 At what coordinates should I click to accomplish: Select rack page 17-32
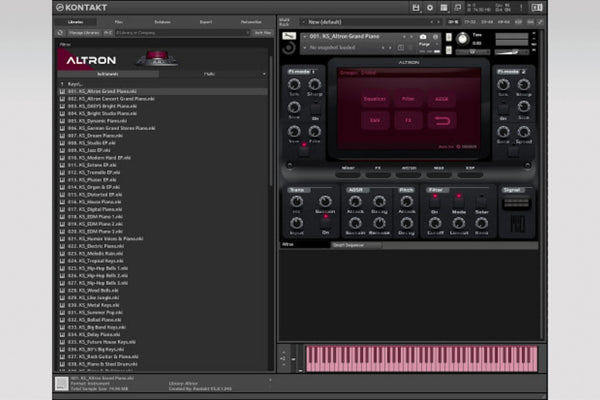click(470, 22)
